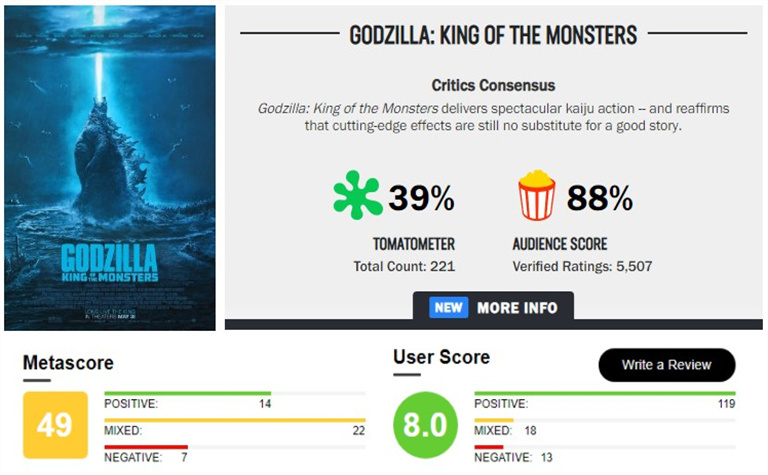
Task: Click the blue NEW badge
Action: (448, 308)
